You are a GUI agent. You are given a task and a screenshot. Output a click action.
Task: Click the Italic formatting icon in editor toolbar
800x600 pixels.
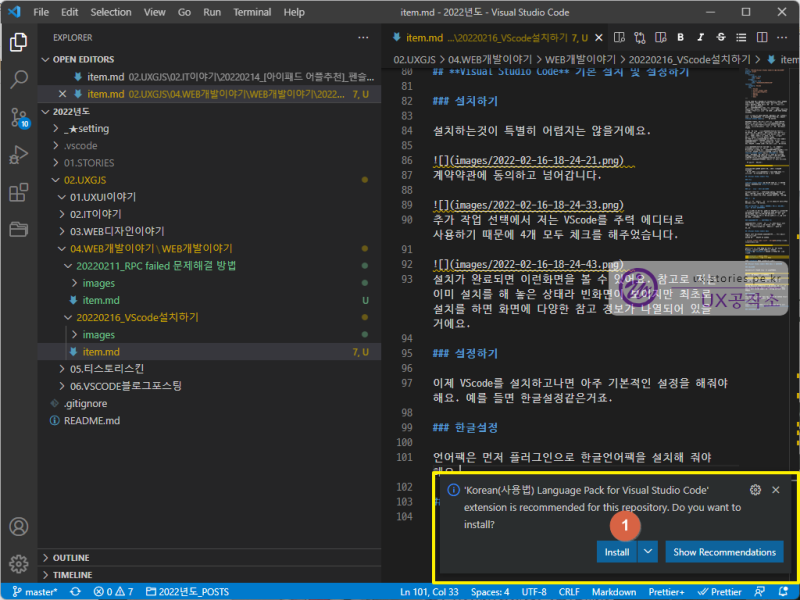tap(701, 37)
